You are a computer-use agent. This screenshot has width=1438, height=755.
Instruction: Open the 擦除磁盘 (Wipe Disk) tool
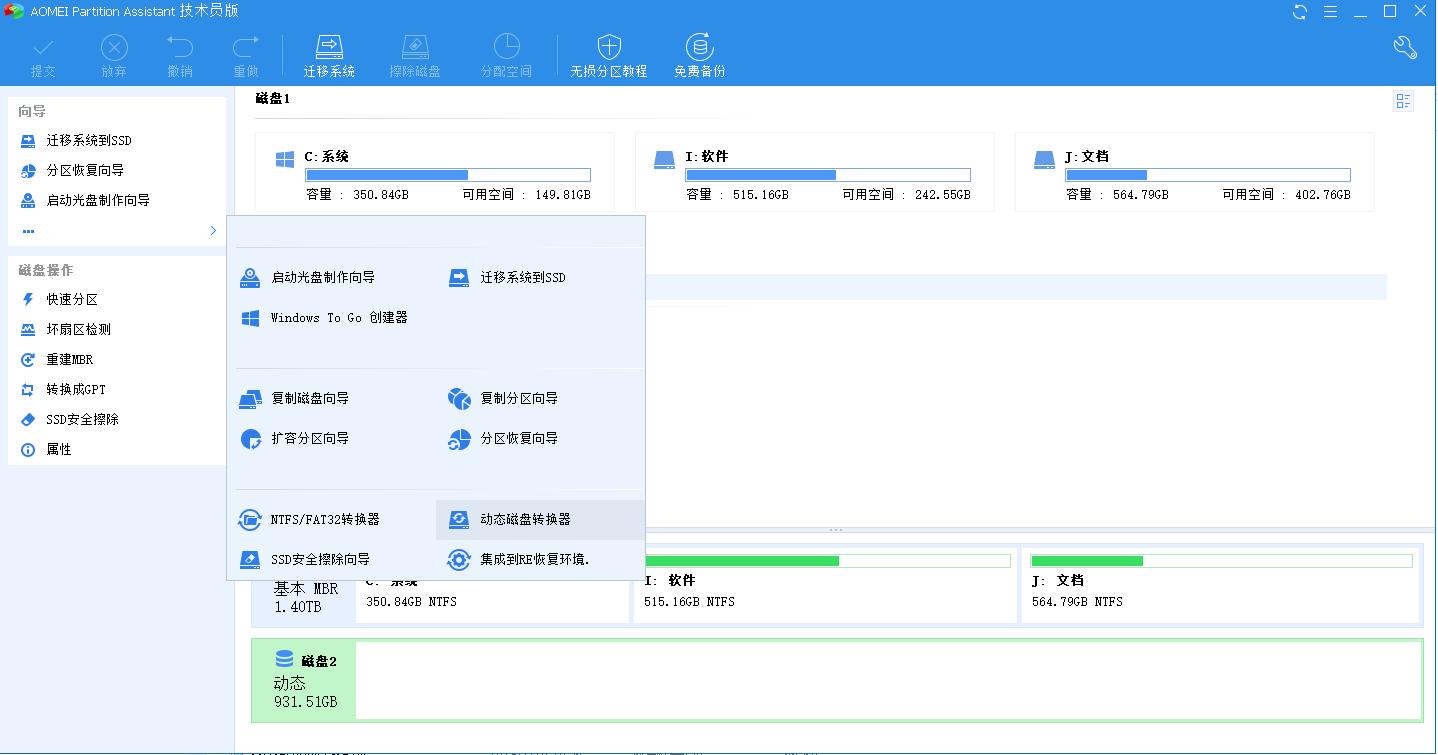(x=415, y=54)
